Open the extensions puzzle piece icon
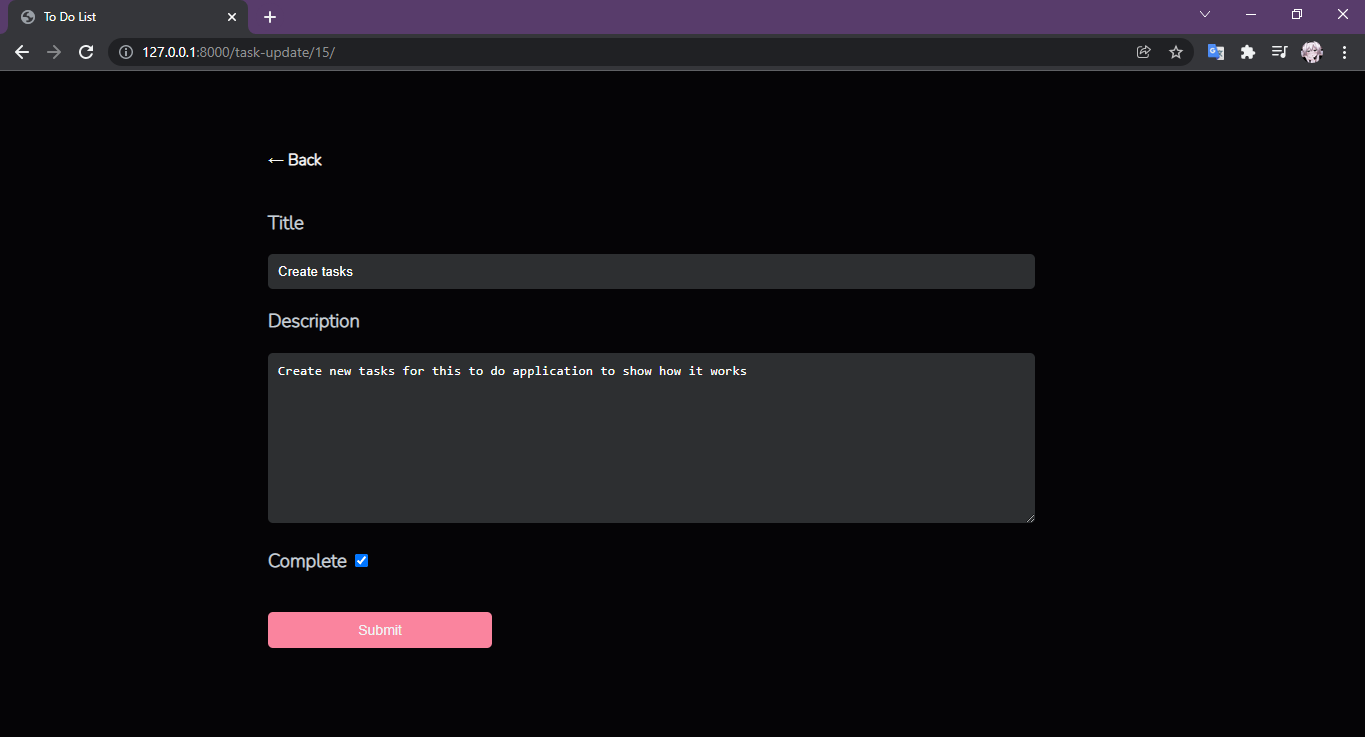This screenshot has width=1365, height=737. coord(1247,52)
